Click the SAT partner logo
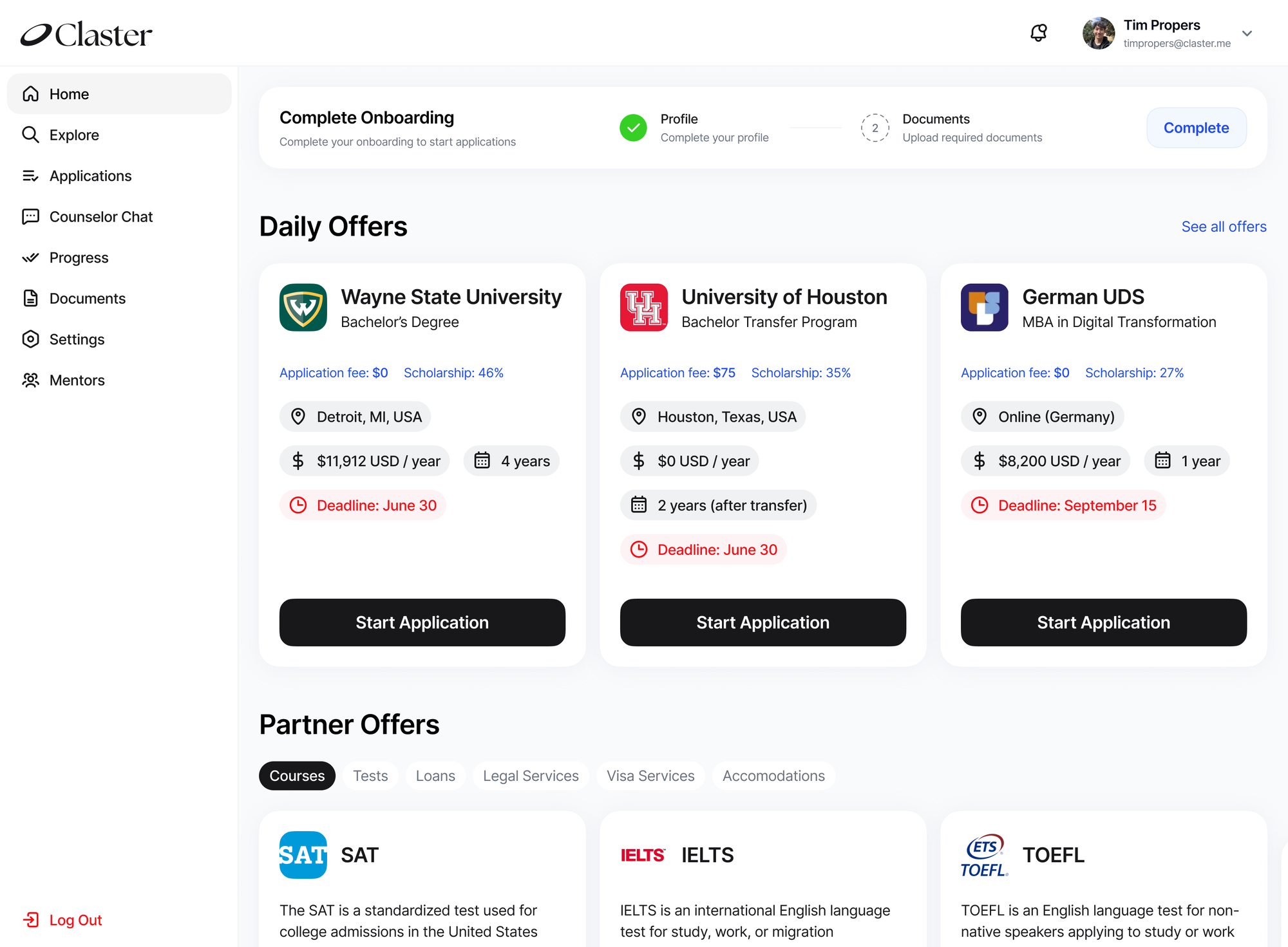1288x947 pixels. (x=303, y=855)
